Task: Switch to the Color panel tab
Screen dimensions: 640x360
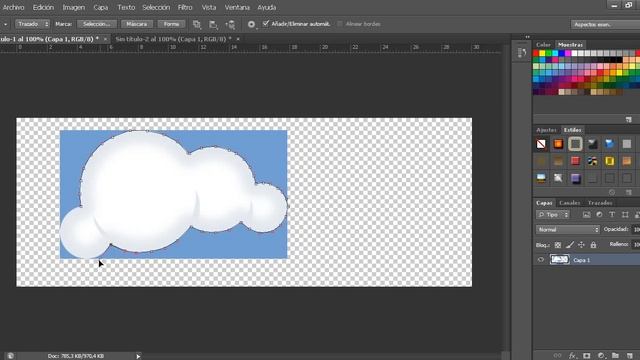Action: (x=543, y=44)
